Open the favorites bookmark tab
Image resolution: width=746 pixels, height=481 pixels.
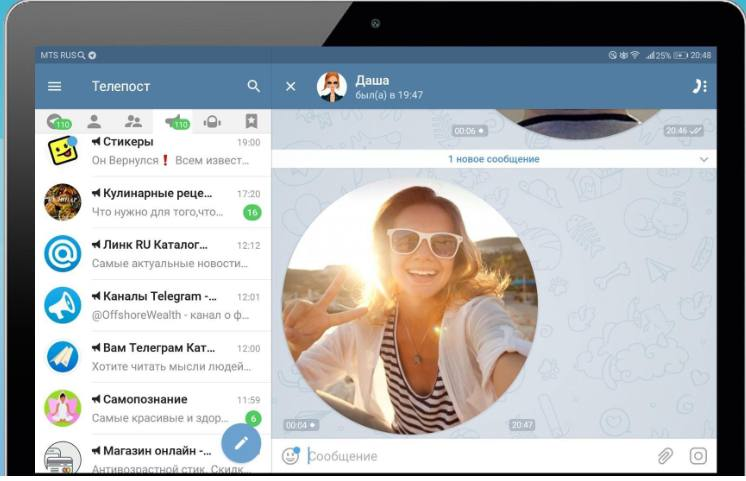point(251,121)
